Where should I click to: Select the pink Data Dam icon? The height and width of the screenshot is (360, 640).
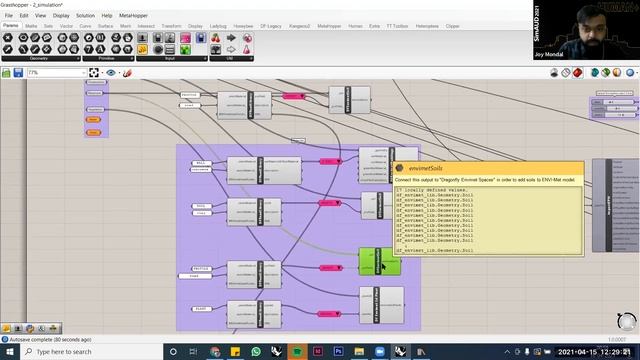pos(247,38)
